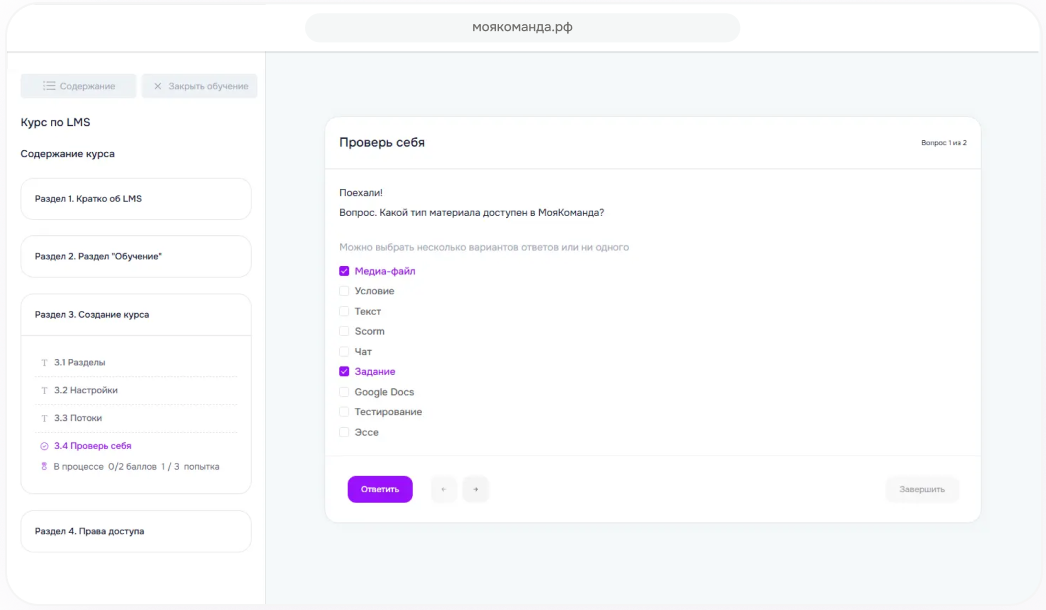Click the text icon next to 3.1 Разделы
This screenshot has height=610, width=1046.
(44, 362)
